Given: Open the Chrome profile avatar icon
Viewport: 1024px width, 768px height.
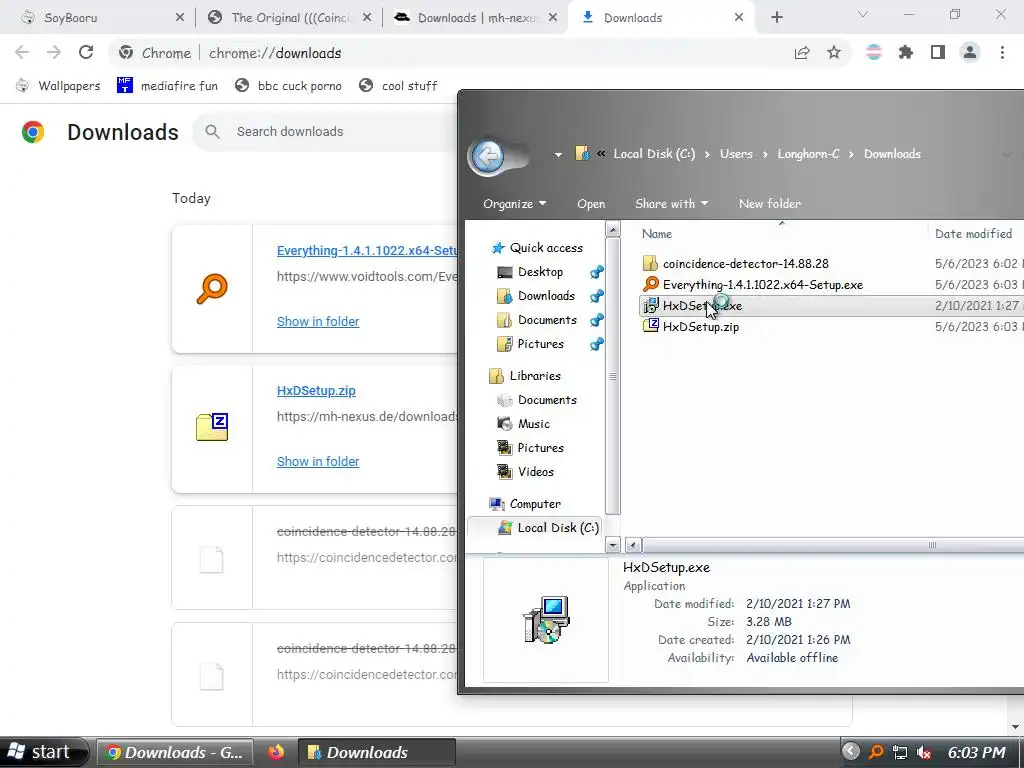Looking at the screenshot, I should [x=970, y=53].
